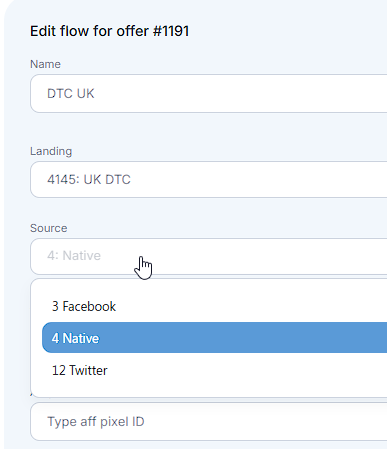This screenshot has height=449, width=387.
Task: Click empty space right of DTC UK text
Action: [x=240, y=94]
